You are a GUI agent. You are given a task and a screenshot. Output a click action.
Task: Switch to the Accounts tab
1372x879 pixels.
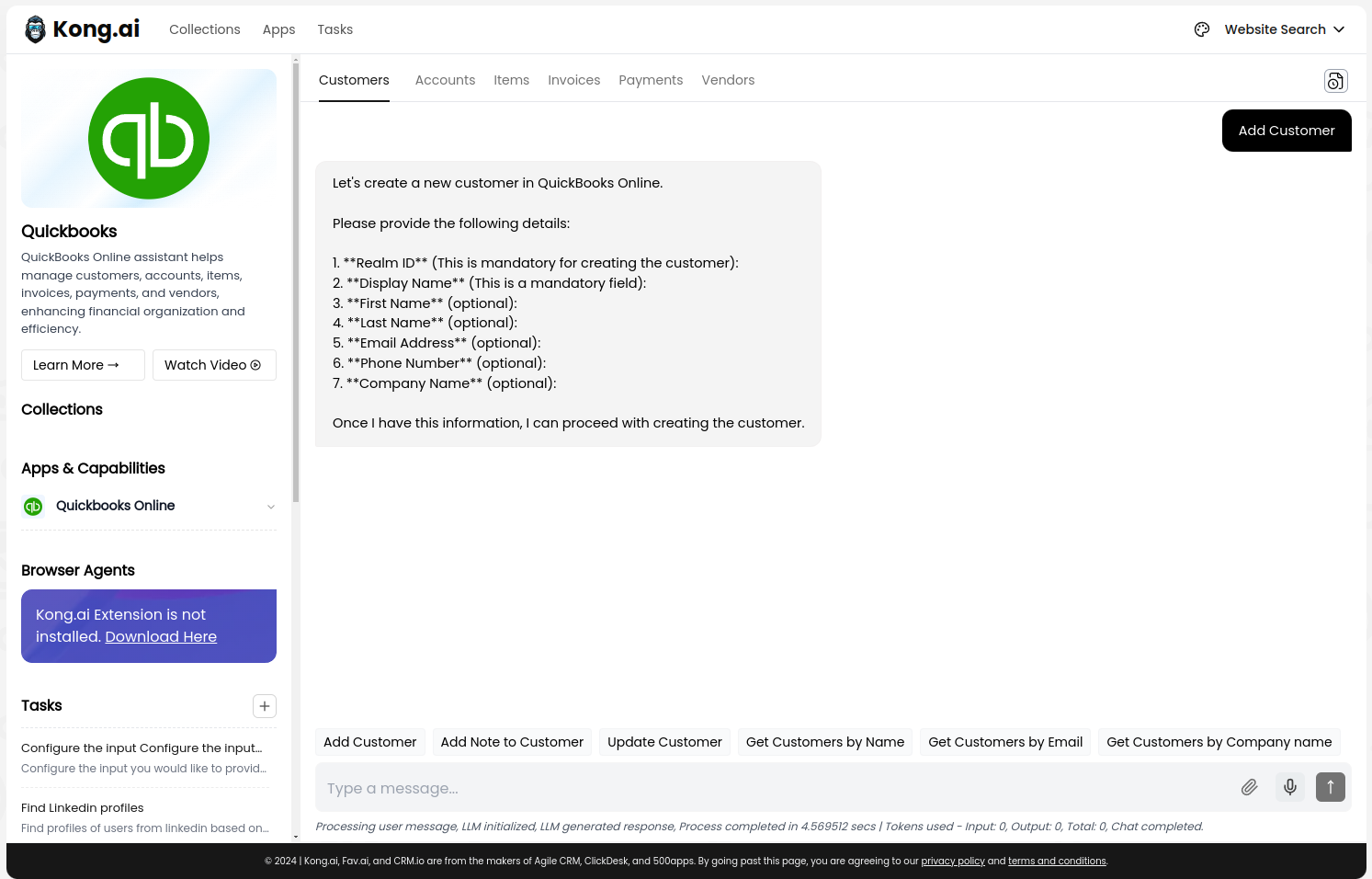(x=445, y=80)
